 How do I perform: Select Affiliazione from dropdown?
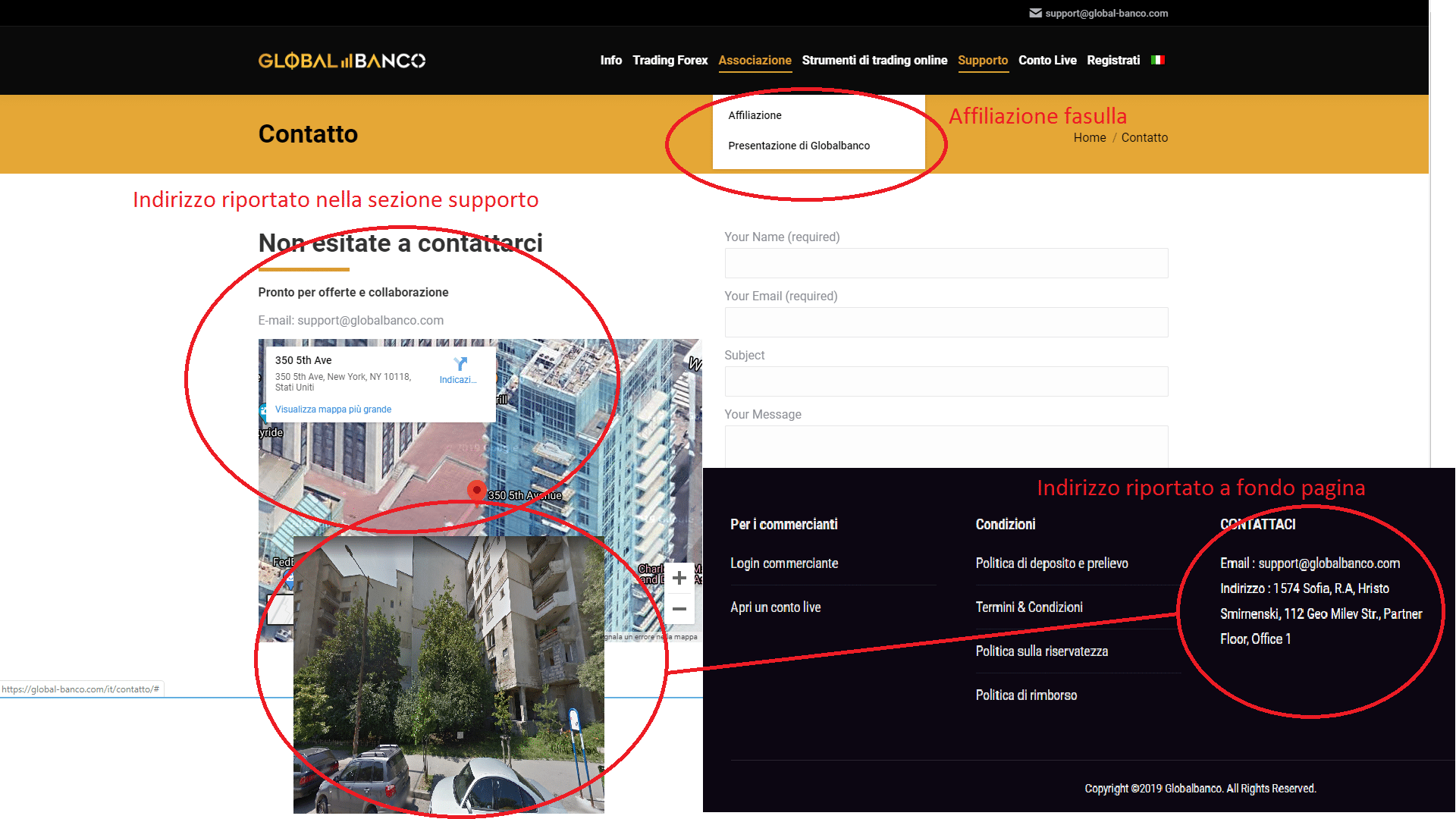click(x=755, y=115)
